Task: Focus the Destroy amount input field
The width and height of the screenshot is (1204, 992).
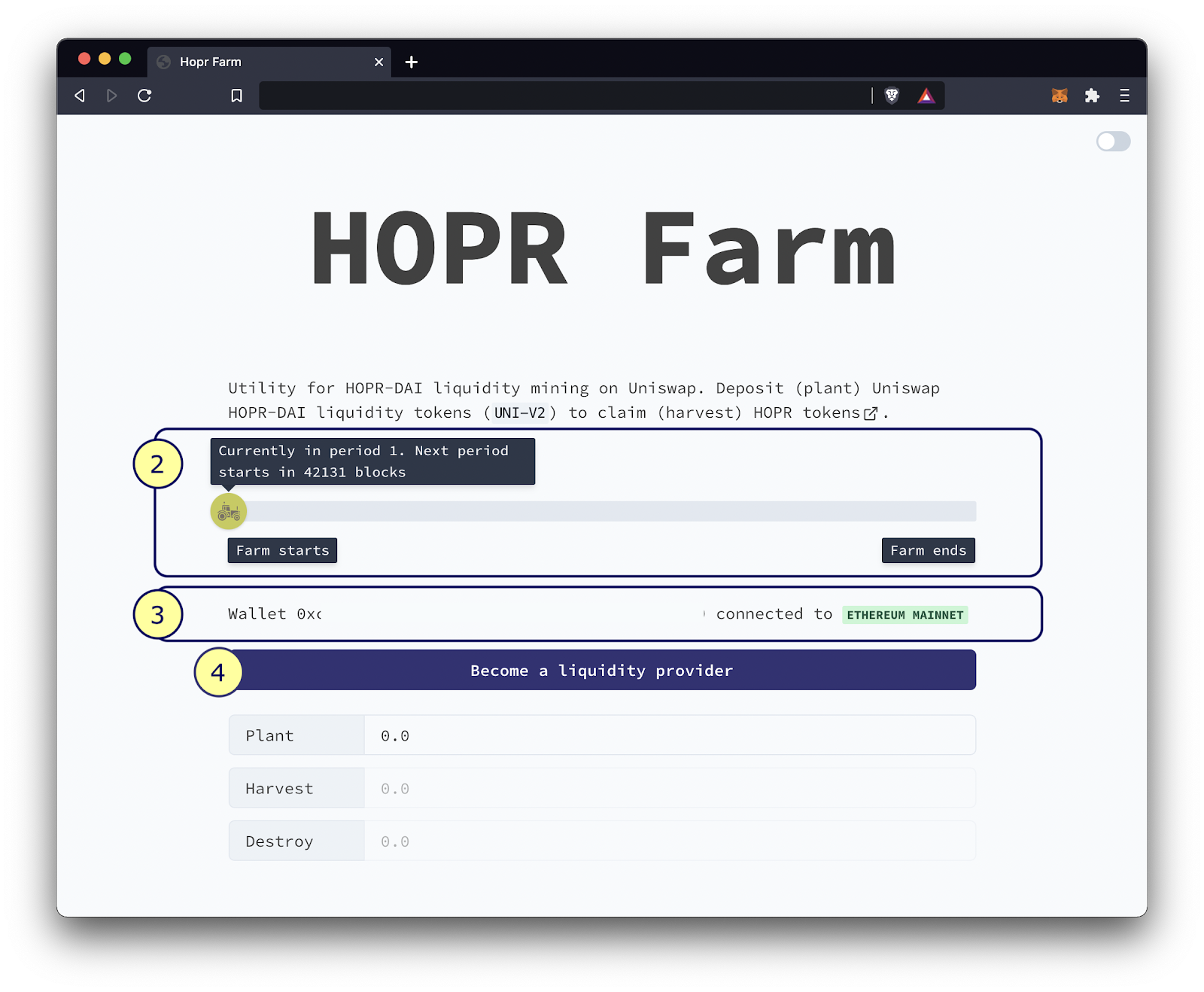Action: (670, 841)
